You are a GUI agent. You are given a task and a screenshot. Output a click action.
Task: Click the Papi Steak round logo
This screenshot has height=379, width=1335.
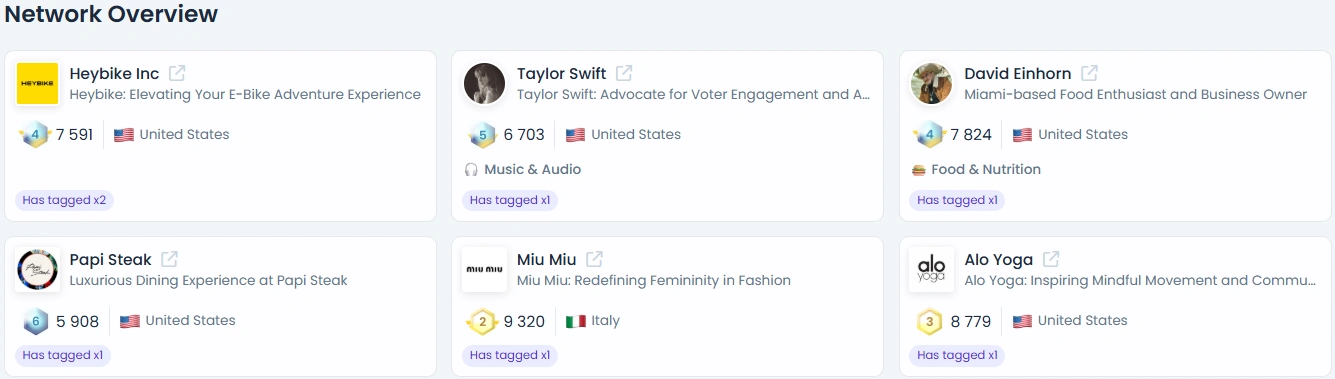(38, 270)
